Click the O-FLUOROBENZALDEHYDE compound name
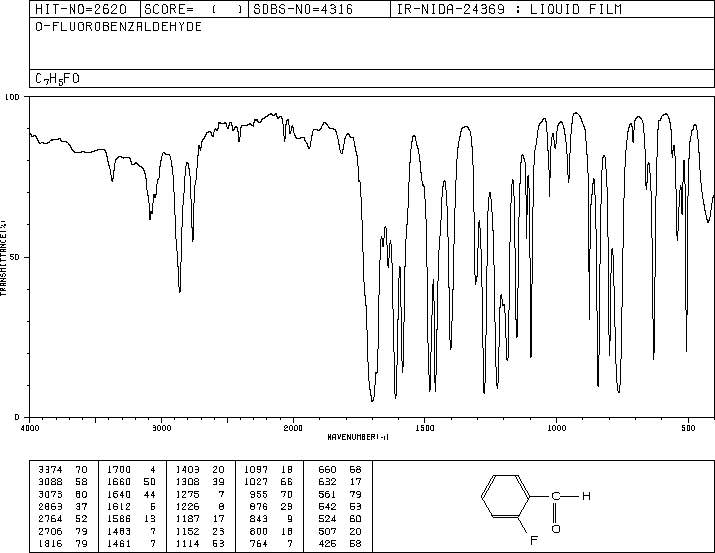Image resolution: width=715 pixels, height=553 pixels. (119, 27)
